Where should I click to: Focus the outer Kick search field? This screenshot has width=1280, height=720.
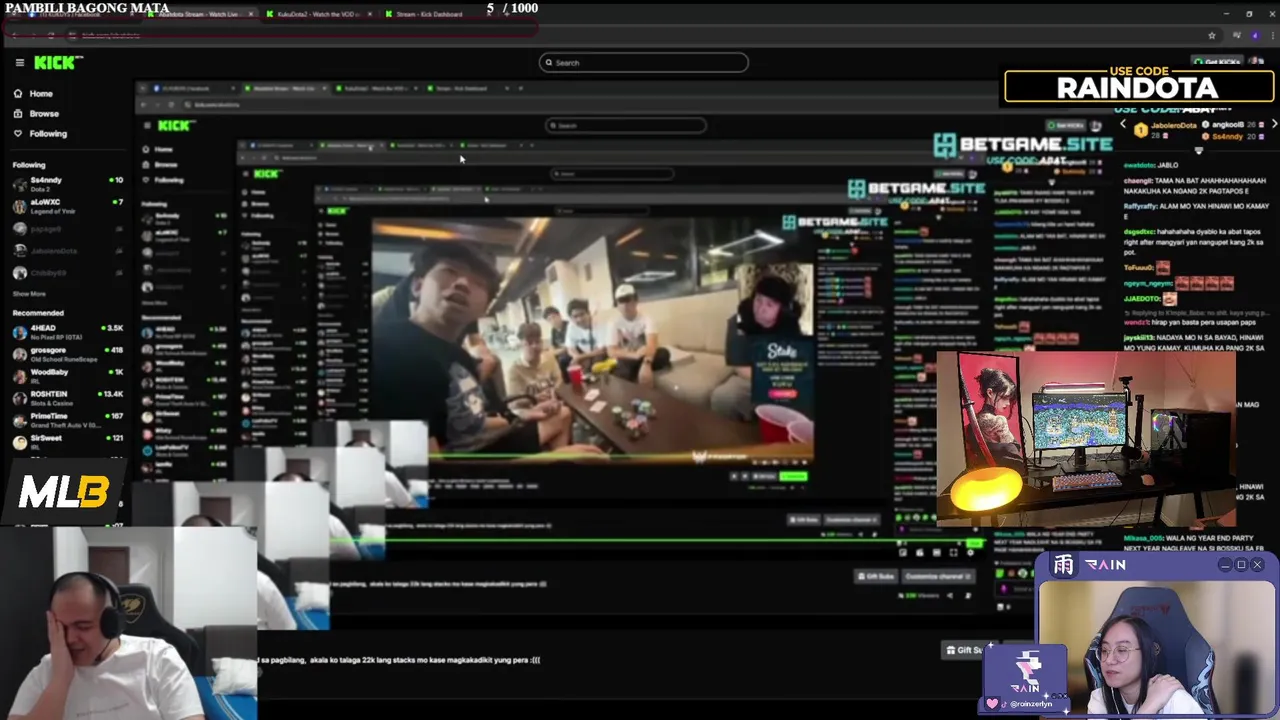pyautogui.click(x=643, y=62)
